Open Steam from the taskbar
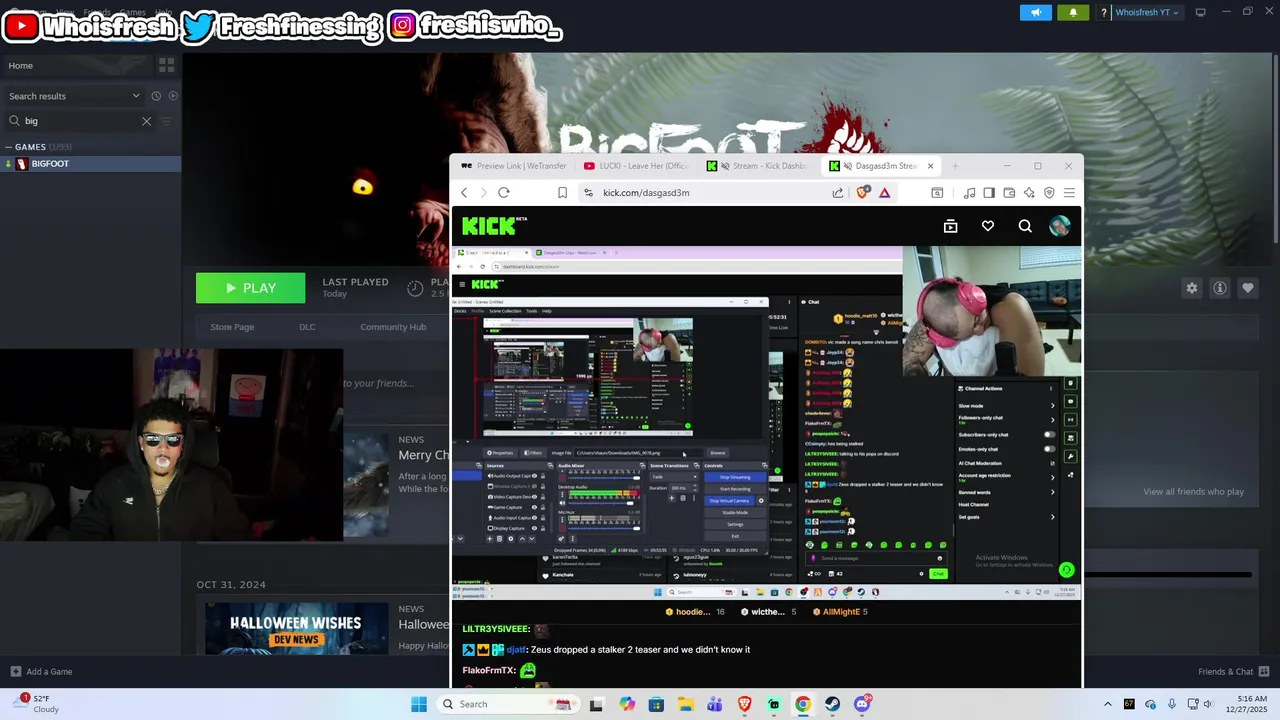 pos(832,704)
